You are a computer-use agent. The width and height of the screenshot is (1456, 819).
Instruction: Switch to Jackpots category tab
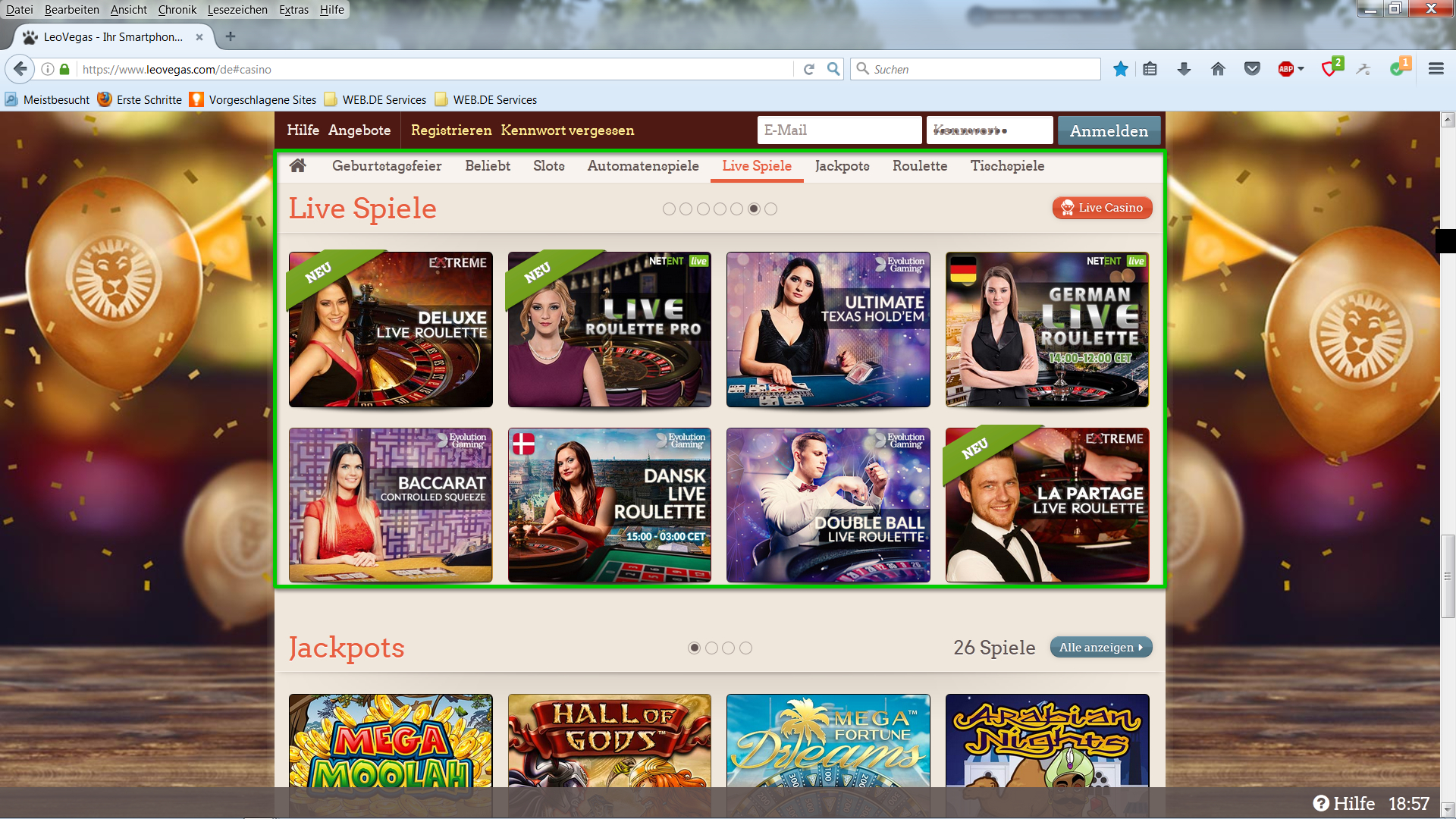[x=842, y=165]
